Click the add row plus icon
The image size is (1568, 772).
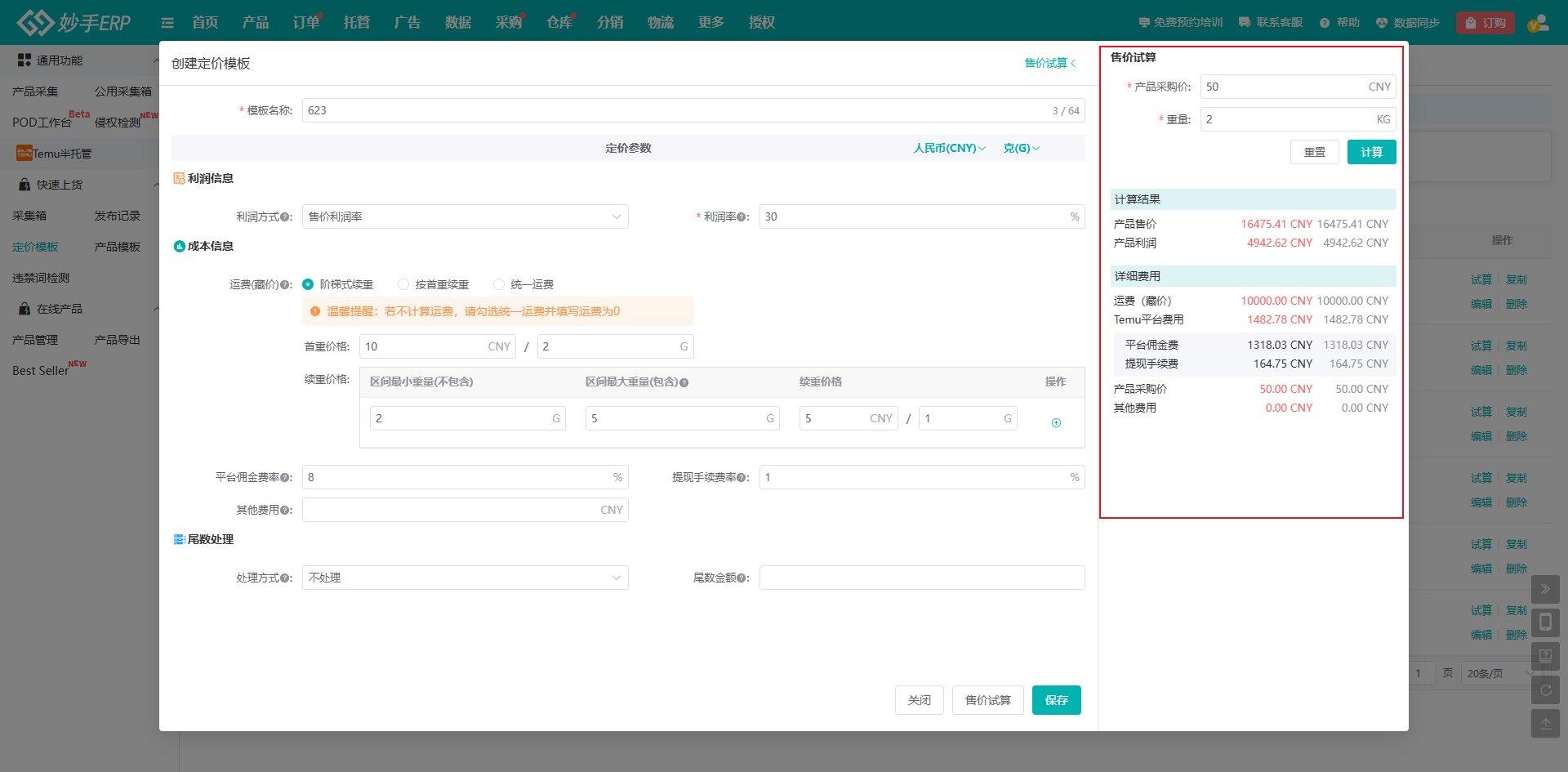(x=1056, y=422)
